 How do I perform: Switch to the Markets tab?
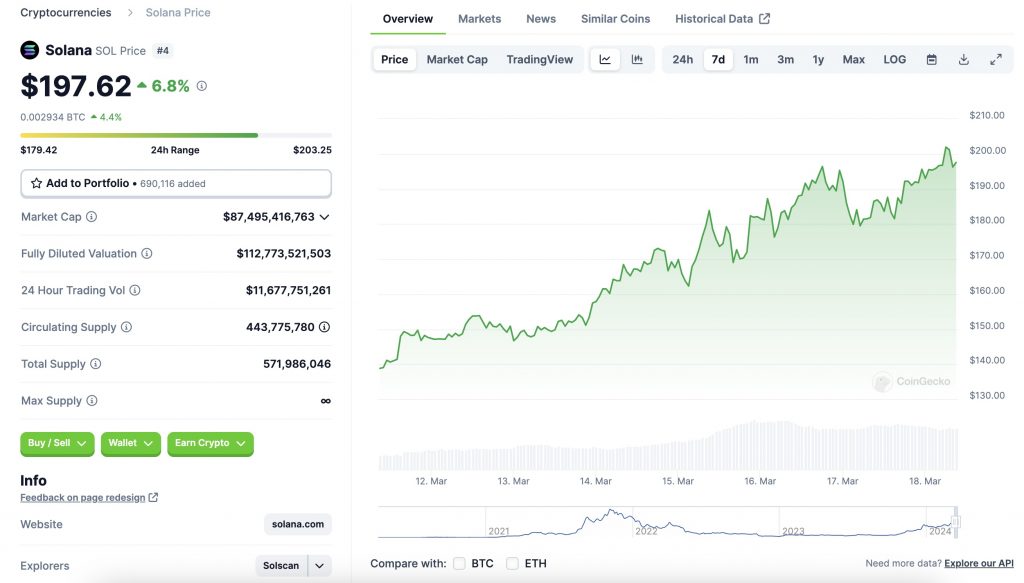(479, 19)
